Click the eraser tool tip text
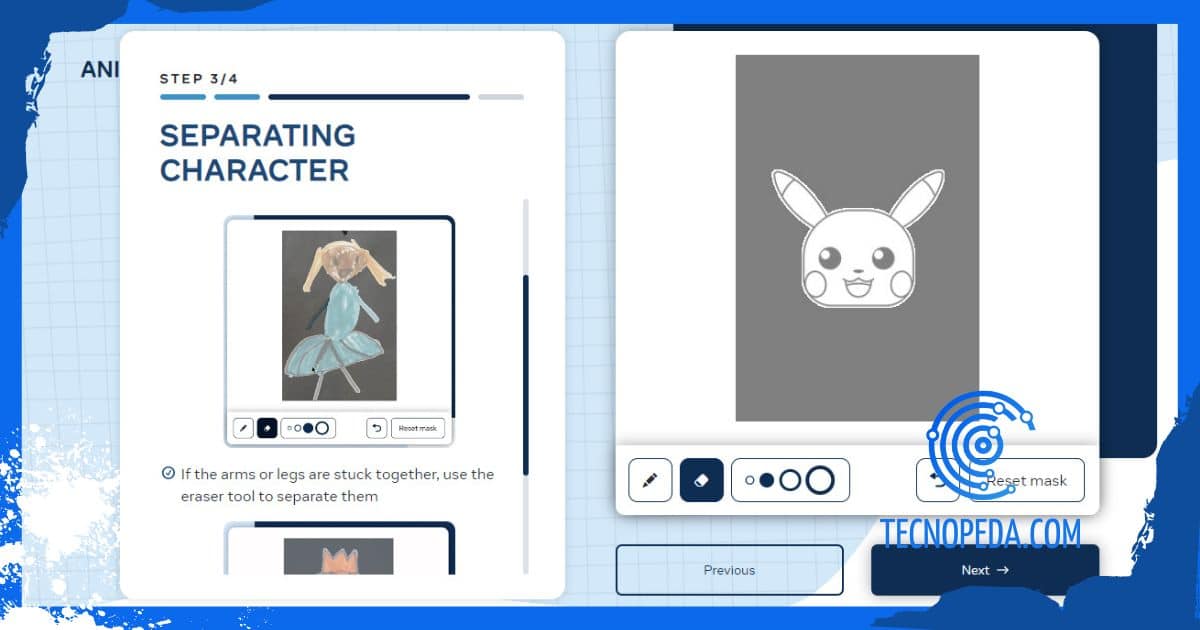Viewport: 1200px width, 630px height. point(337,485)
